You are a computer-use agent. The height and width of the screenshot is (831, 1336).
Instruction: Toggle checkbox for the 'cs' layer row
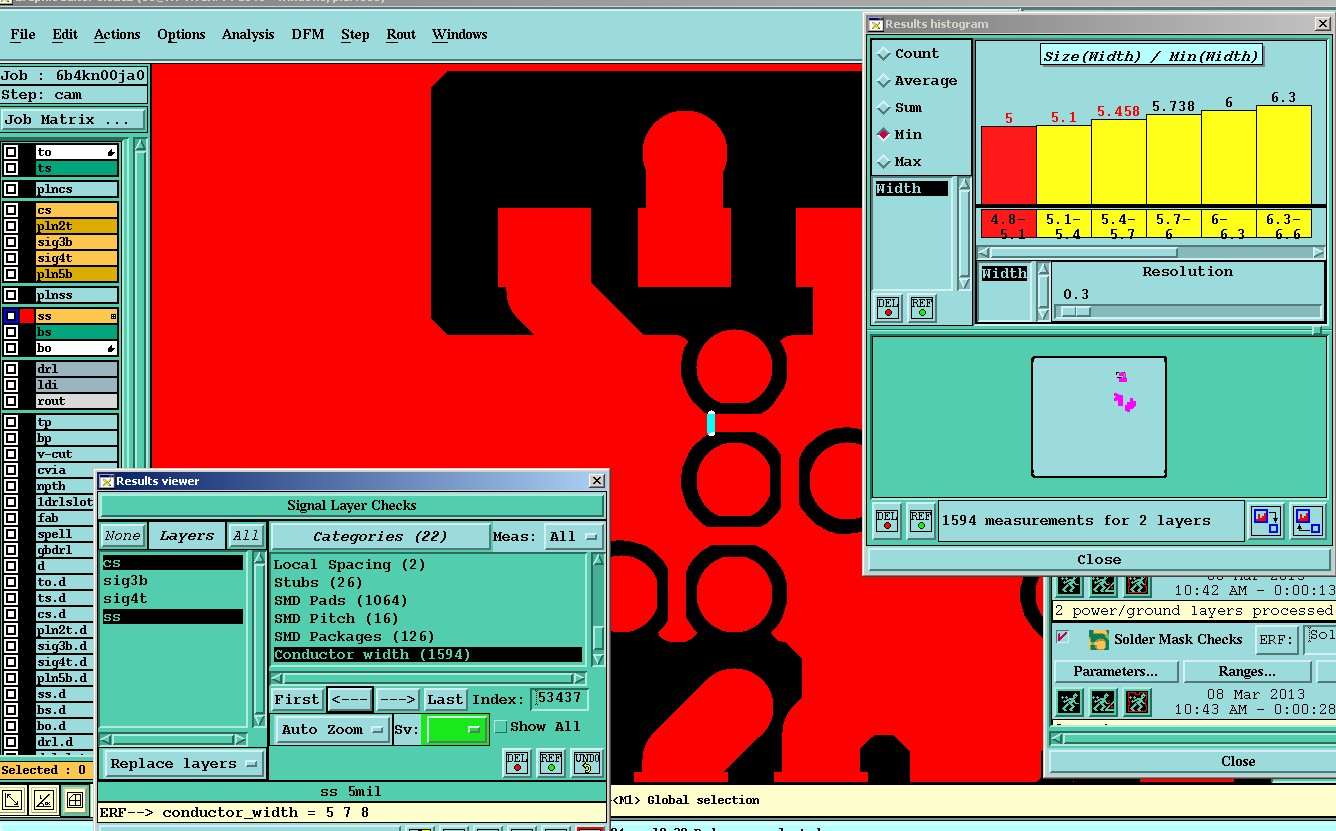coord(11,210)
